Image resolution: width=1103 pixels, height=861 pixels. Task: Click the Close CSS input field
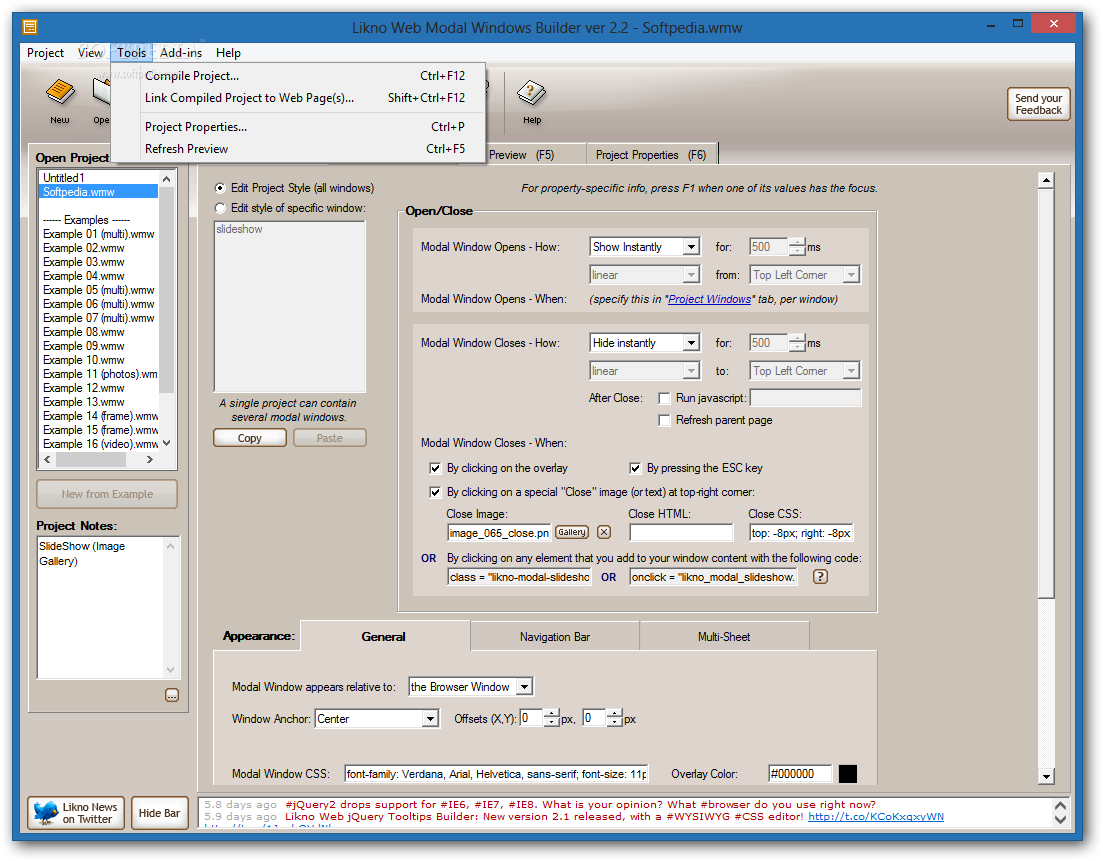click(801, 533)
